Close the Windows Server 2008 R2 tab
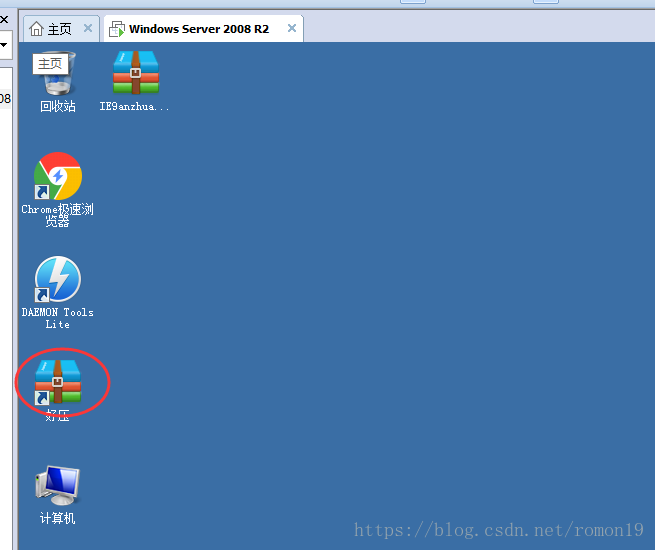655x550 pixels. 292,28
